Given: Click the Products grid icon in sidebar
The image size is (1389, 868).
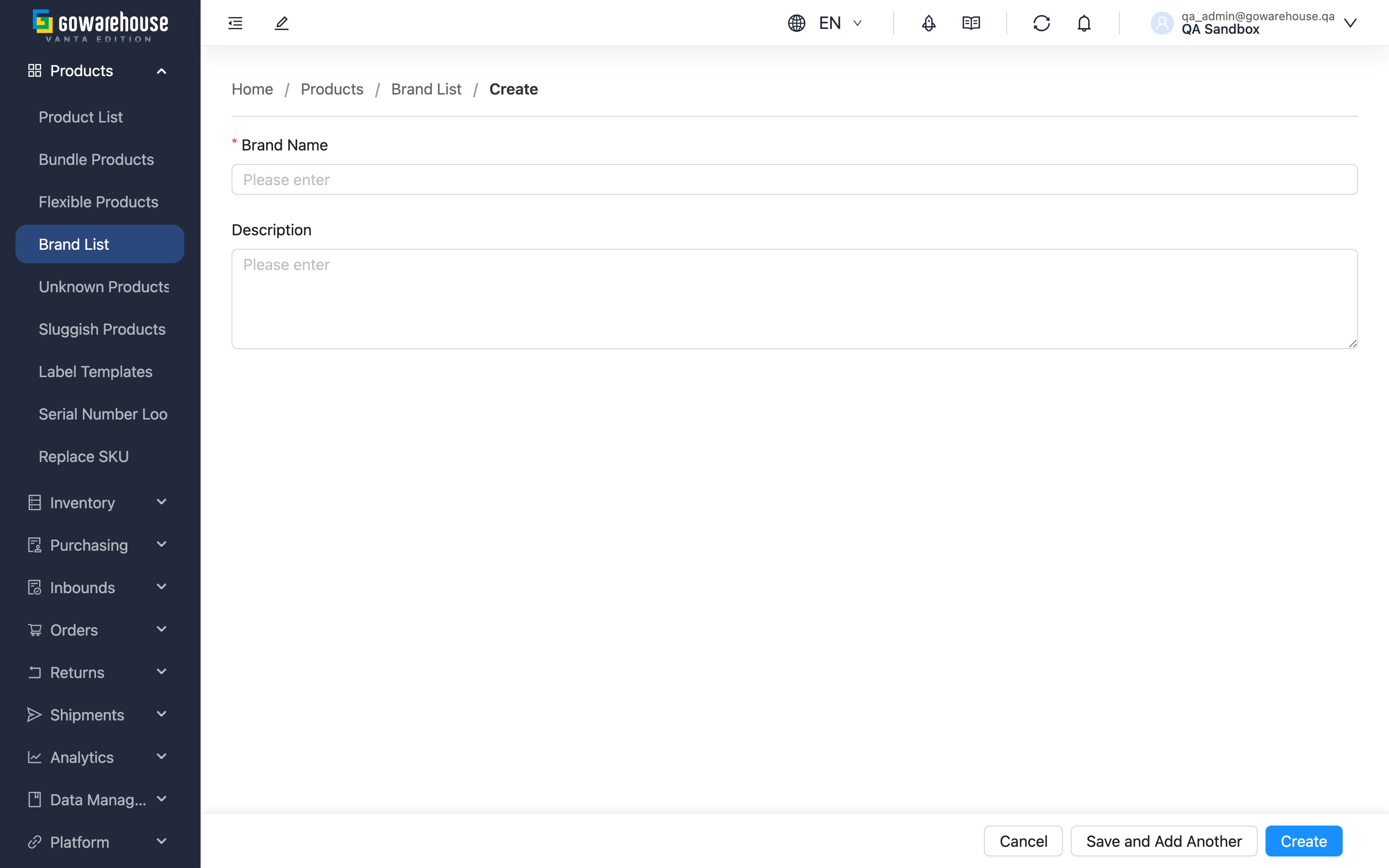Looking at the screenshot, I should 34,70.
